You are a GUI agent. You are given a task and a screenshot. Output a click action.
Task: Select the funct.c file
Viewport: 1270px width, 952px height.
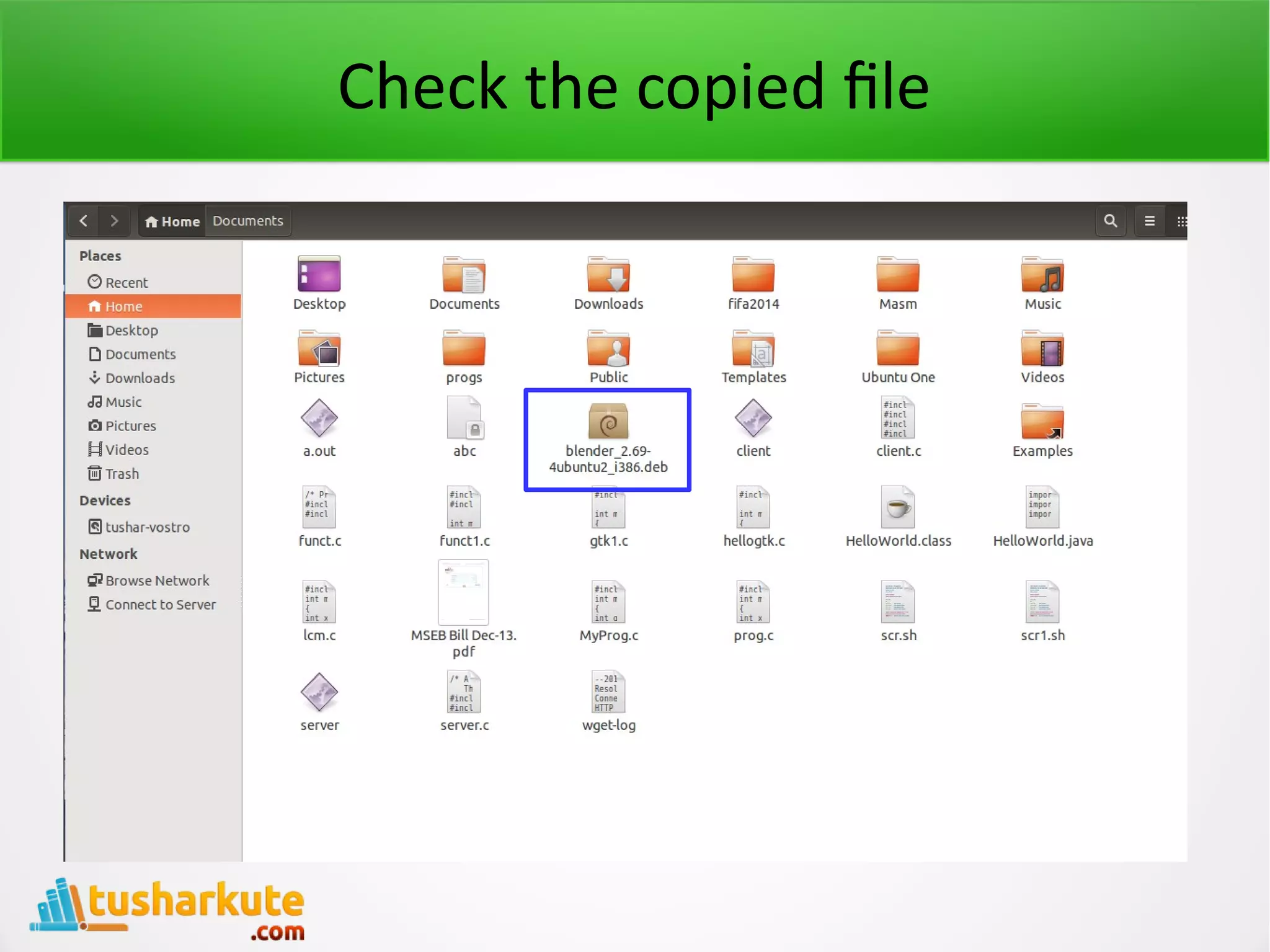tap(319, 517)
